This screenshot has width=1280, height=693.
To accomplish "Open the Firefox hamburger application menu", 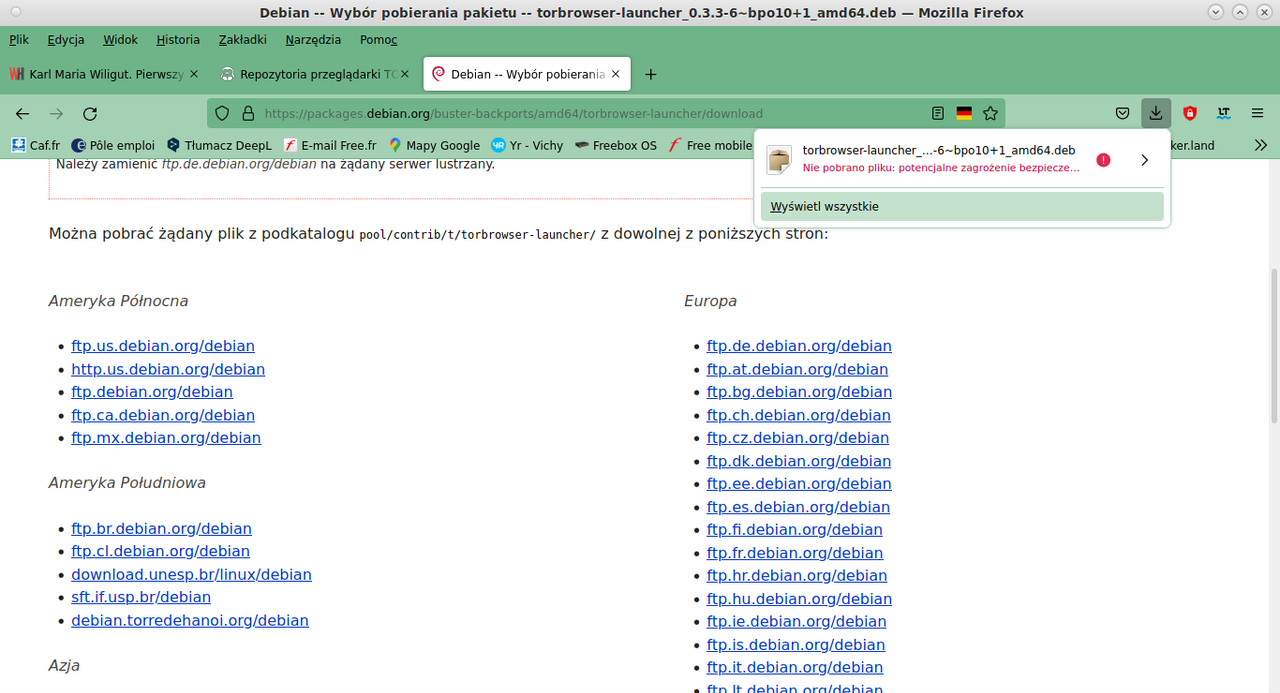I will tap(1258, 114).
